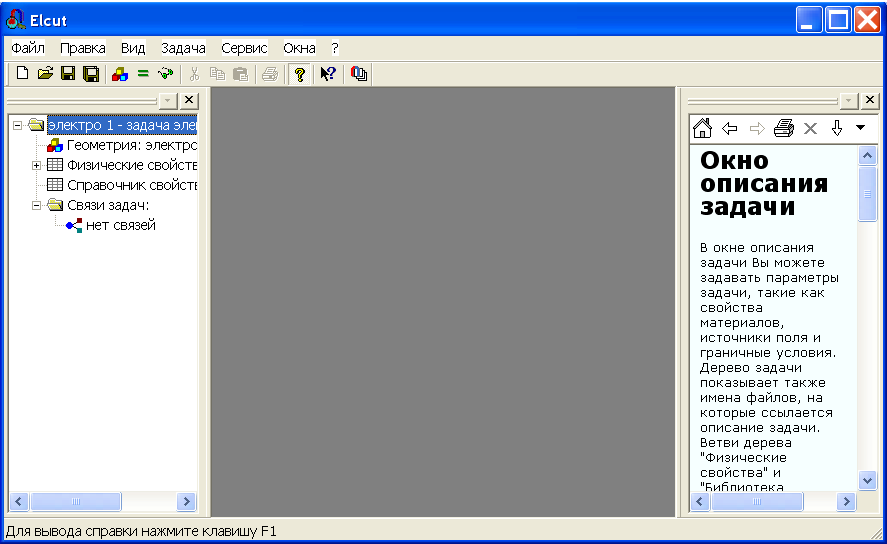
Task: Click the Print toolbar icon
Action: [x=270, y=74]
